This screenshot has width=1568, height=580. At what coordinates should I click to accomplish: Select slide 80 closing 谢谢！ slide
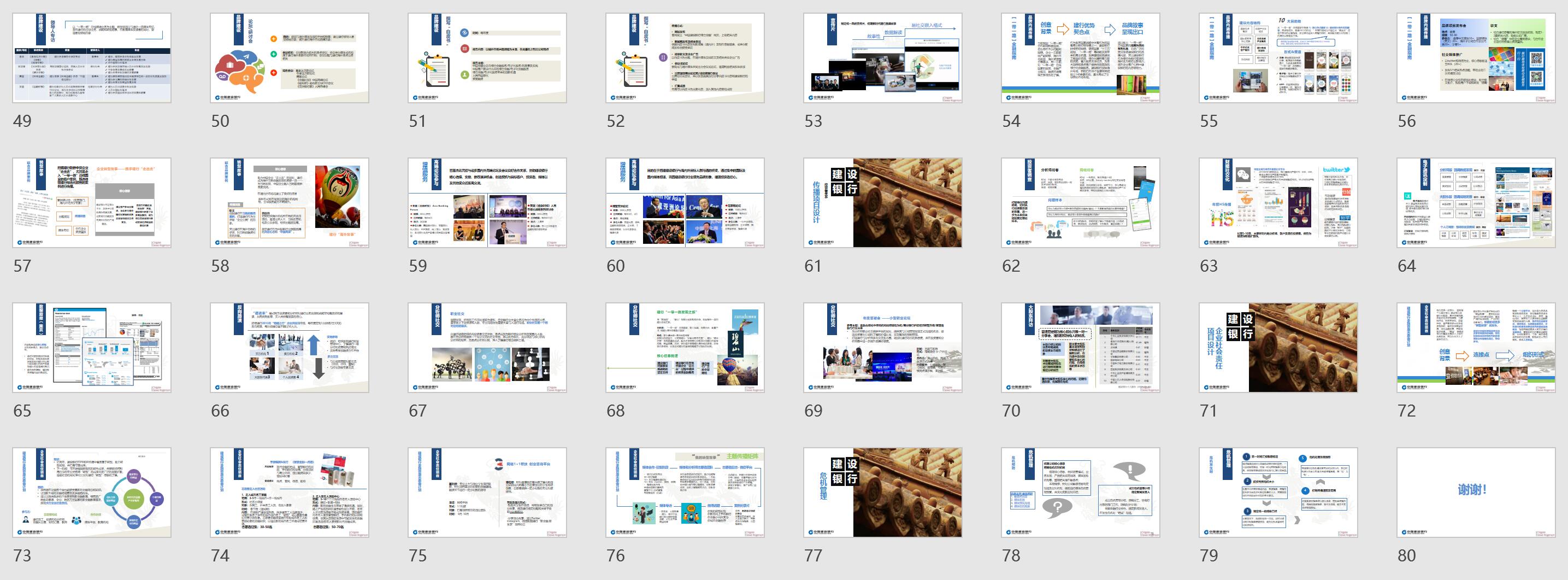click(x=1477, y=493)
